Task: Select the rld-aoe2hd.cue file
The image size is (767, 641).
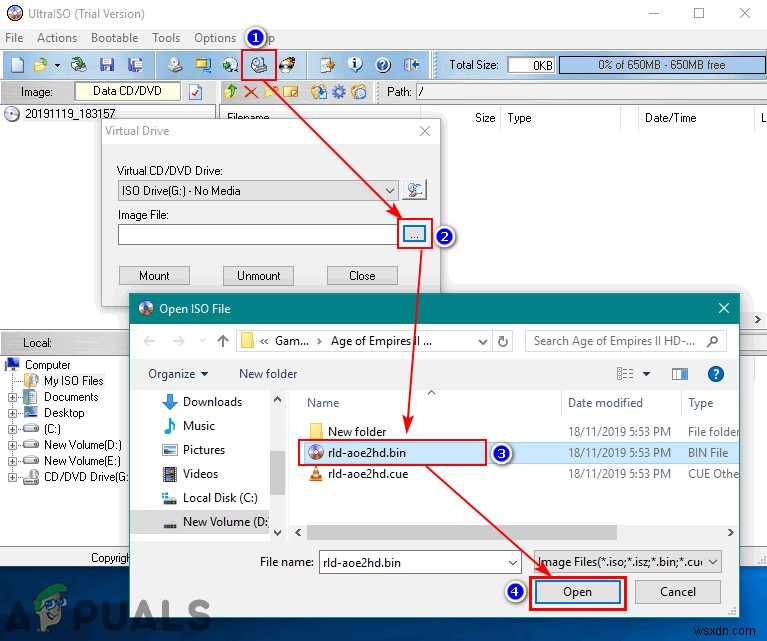Action: tap(368, 474)
